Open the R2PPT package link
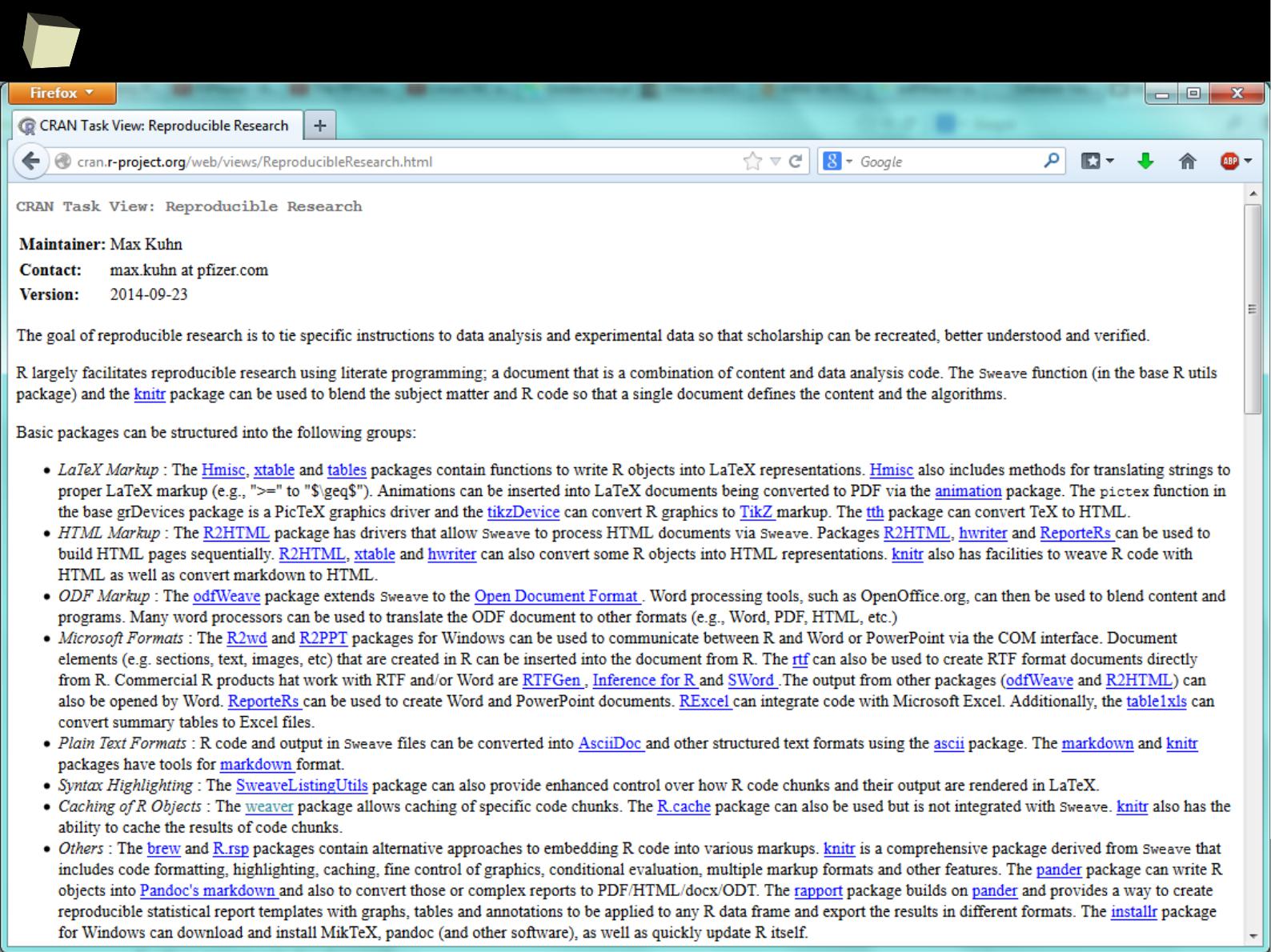Viewport: 1271px width, 952px height. coord(323,638)
